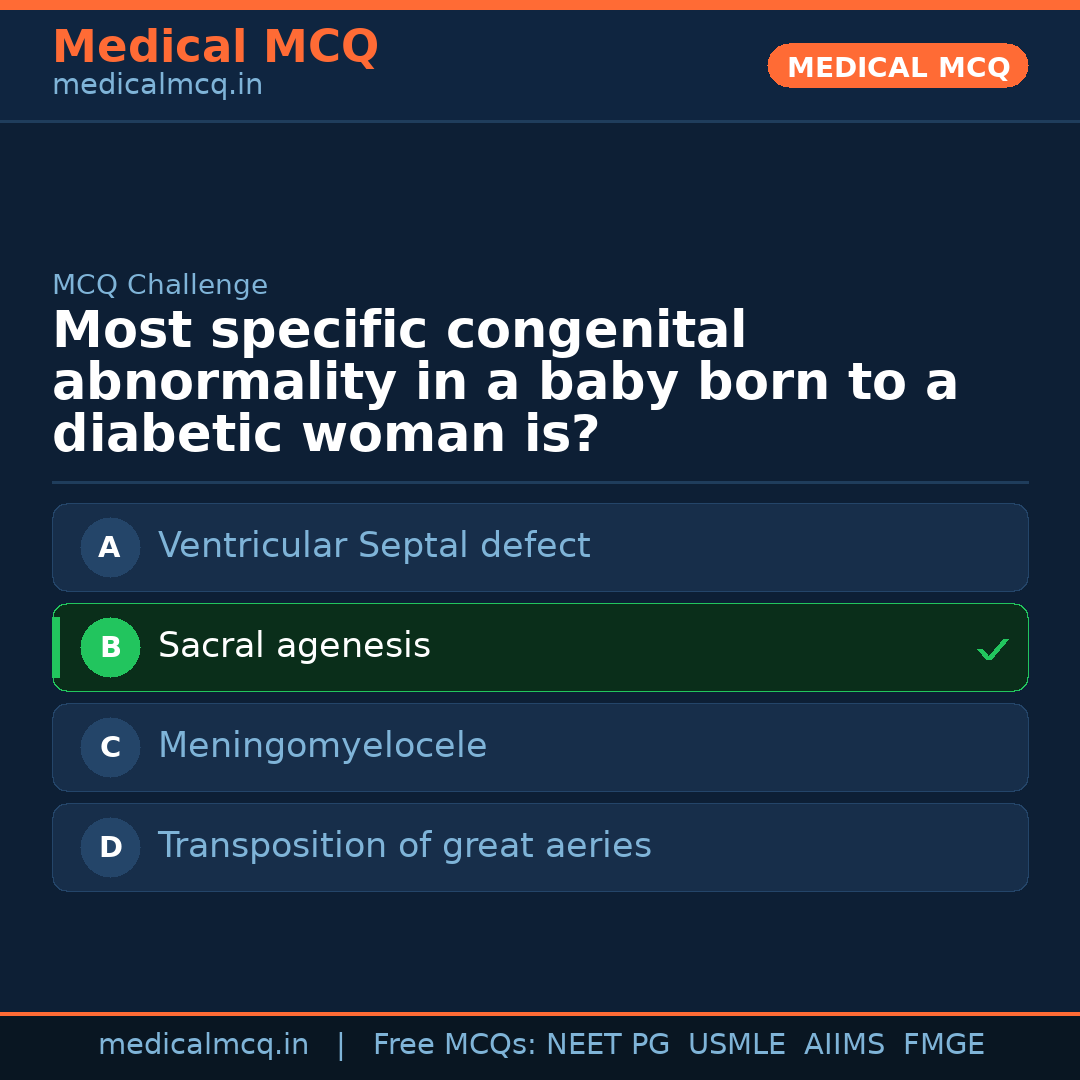The width and height of the screenshot is (1080, 1080).
Task: Click the MCQ Challenge label
Action: [160, 286]
